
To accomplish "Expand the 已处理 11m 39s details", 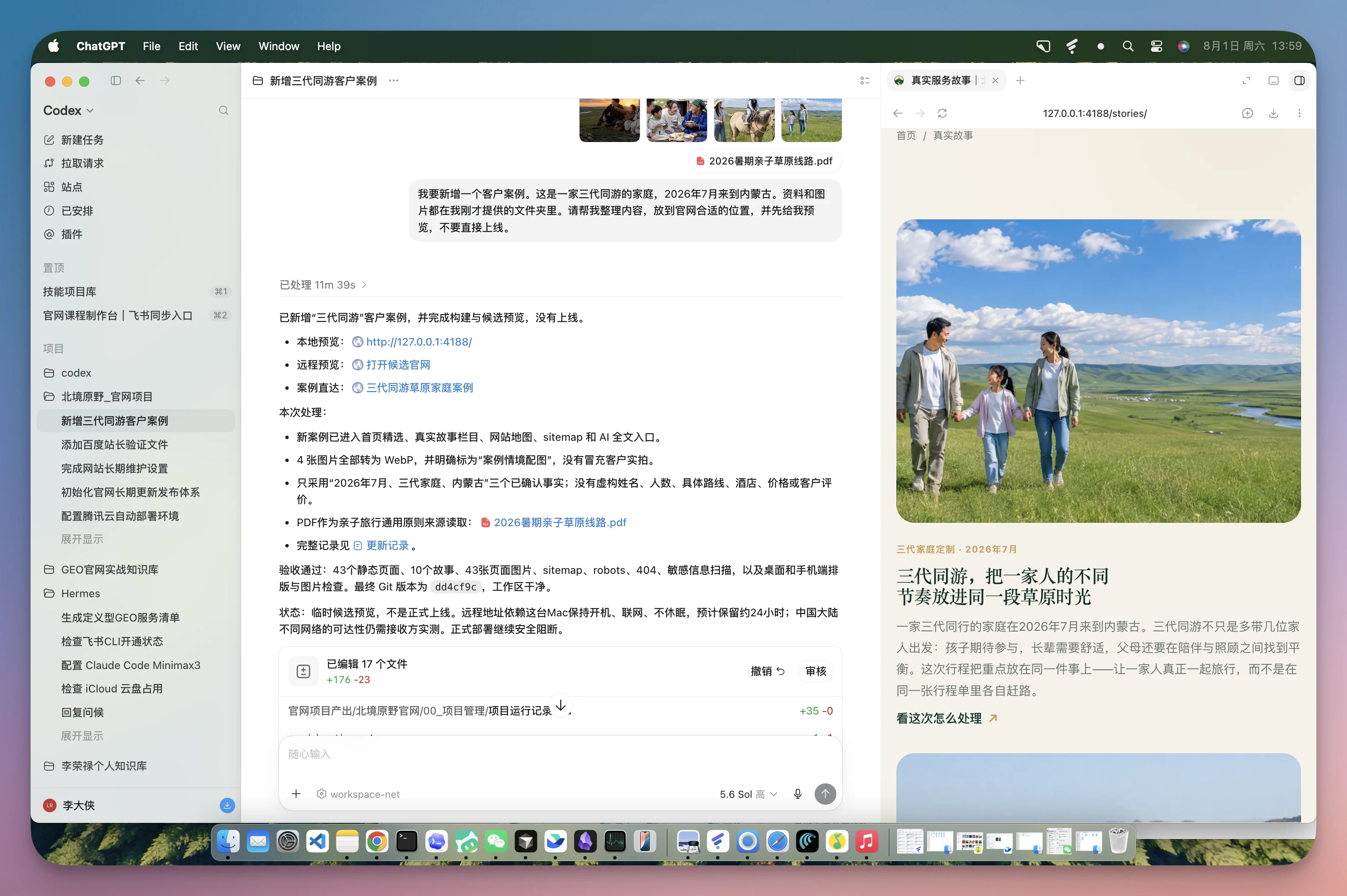I will pyautogui.click(x=323, y=285).
